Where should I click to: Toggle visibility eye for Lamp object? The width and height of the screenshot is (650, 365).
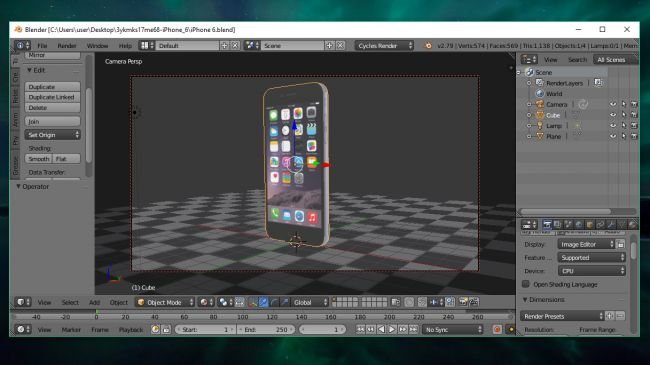(613, 126)
